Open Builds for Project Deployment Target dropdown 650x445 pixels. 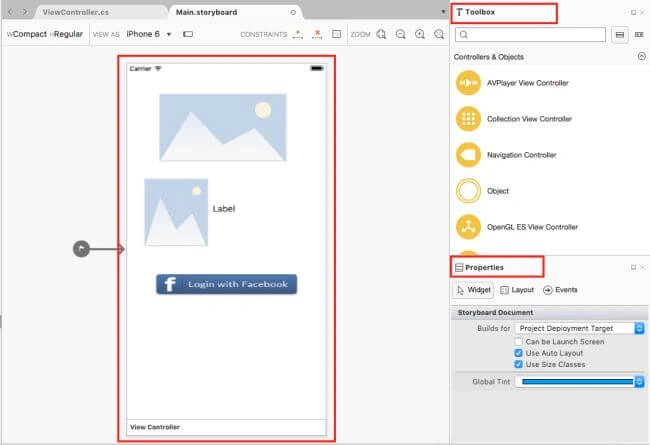click(x=580, y=328)
